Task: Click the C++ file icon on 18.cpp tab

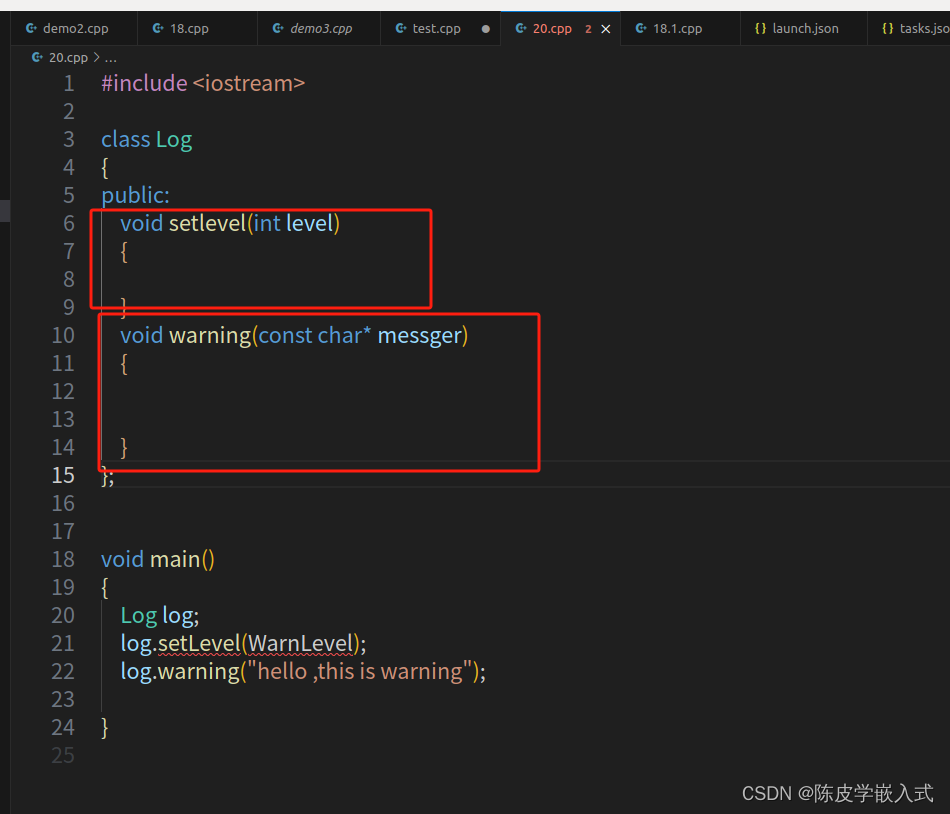Action: [158, 28]
